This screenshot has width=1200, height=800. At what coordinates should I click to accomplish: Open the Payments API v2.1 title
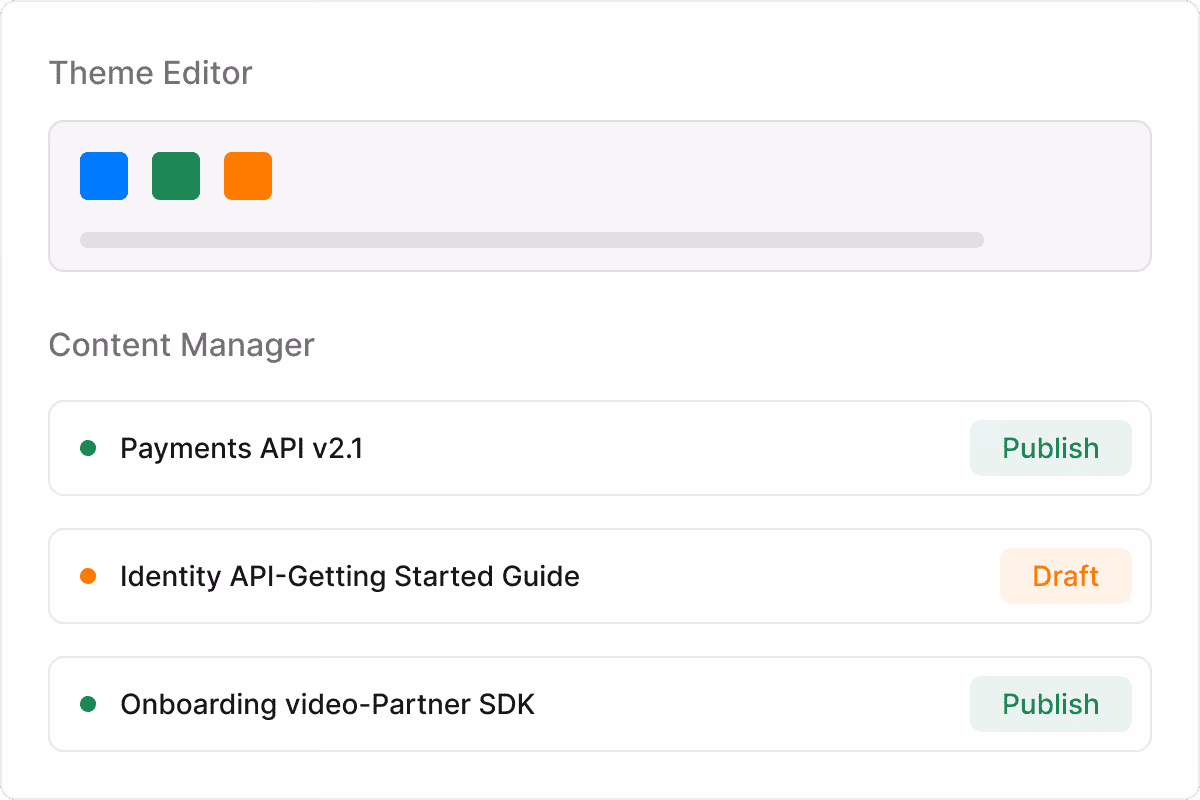click(x=242, y=448)
